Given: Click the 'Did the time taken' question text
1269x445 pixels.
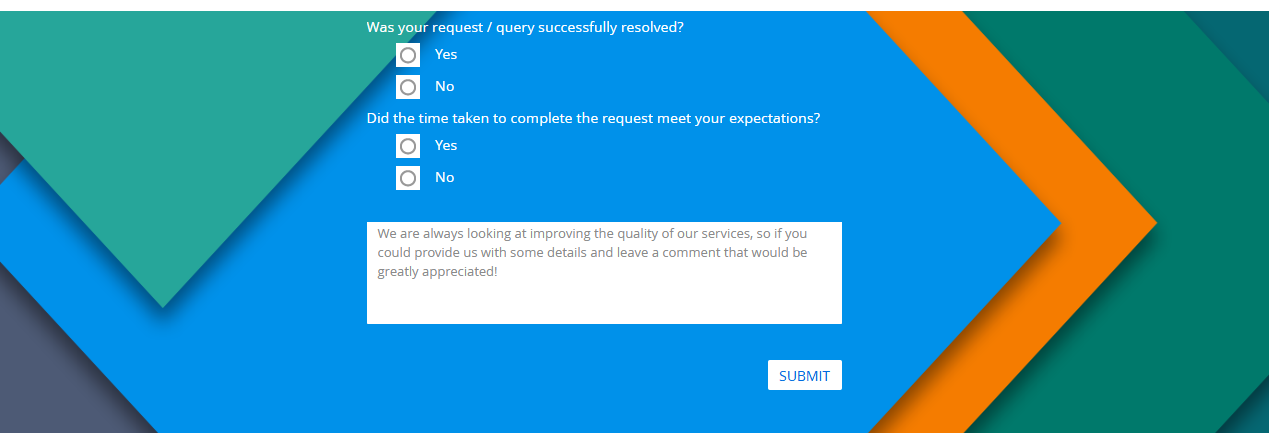Looking at the screenshot, I should tap(594, 118).
